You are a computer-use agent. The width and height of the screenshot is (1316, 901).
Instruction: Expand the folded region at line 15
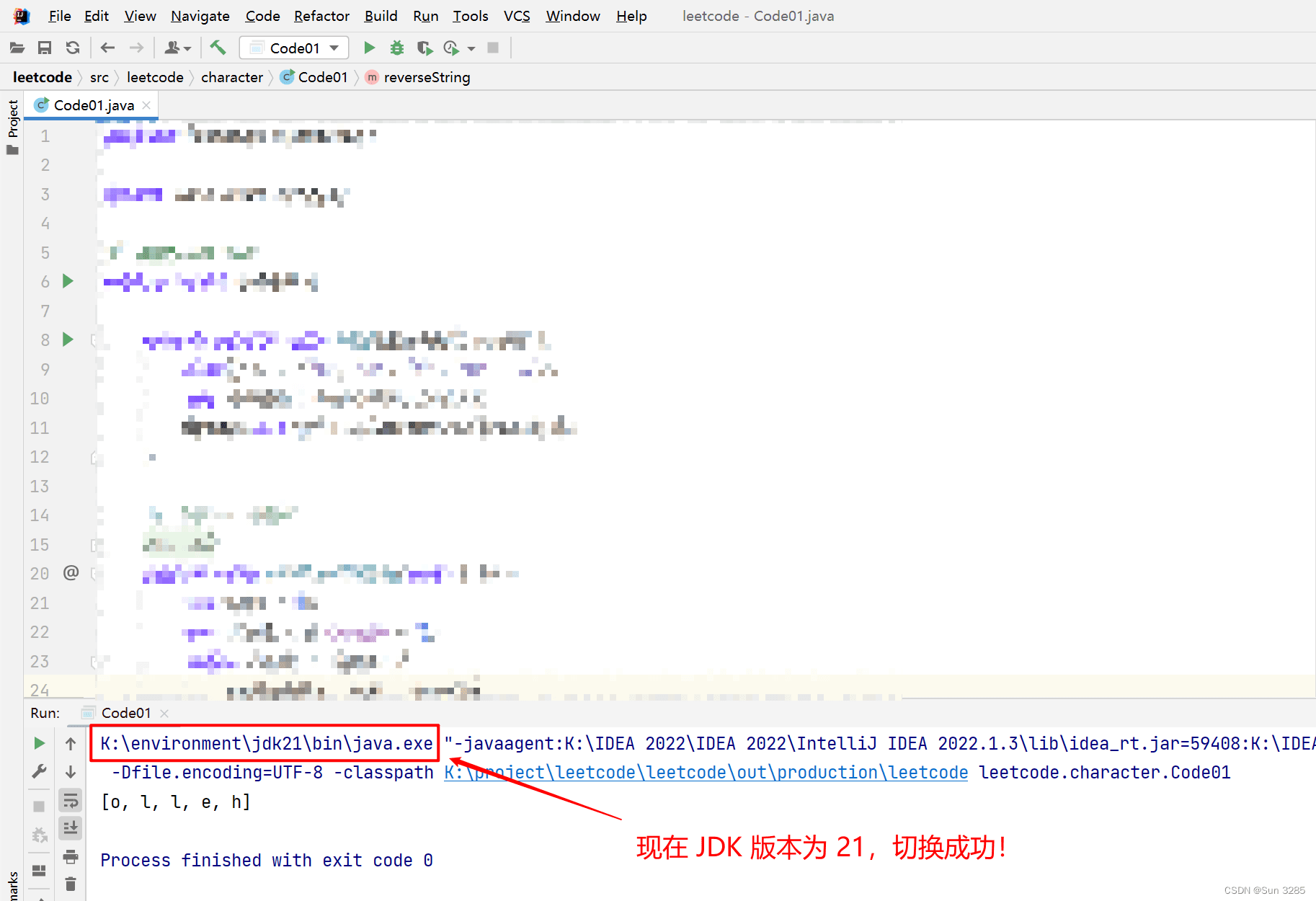tap(94, 545)
